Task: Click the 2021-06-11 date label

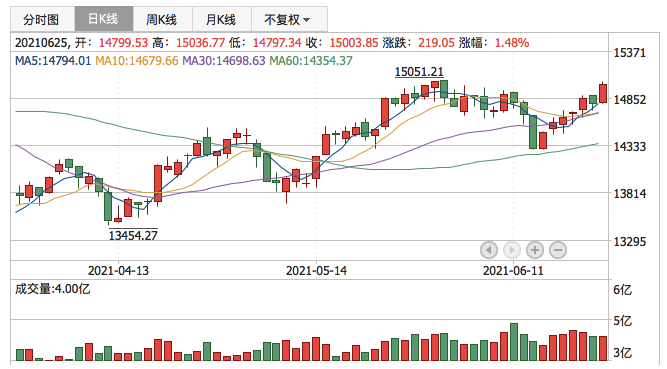Action: point(513,271)
